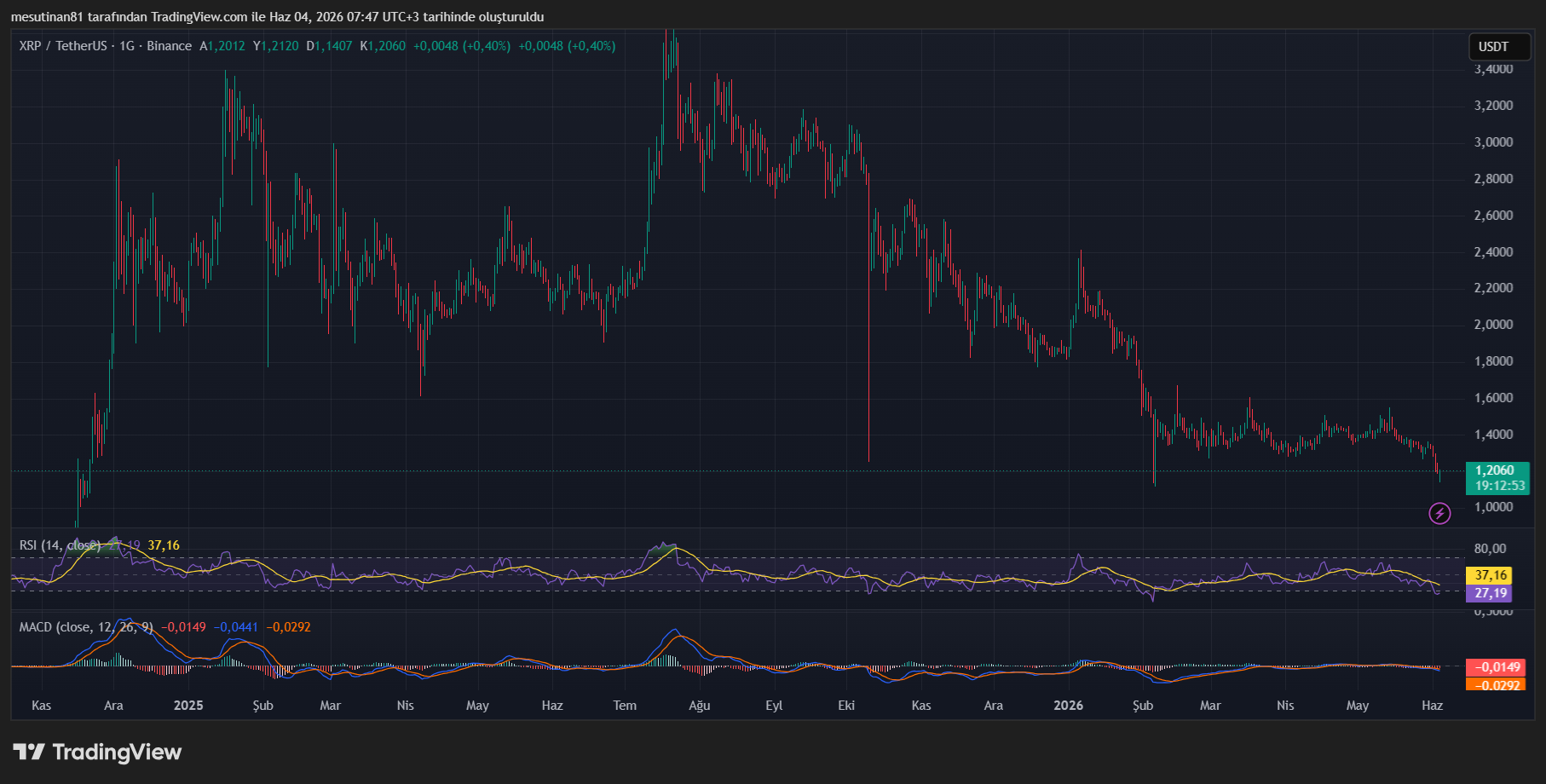
Task: Click the 37,16 value in RSI legend
Action: 164,545
